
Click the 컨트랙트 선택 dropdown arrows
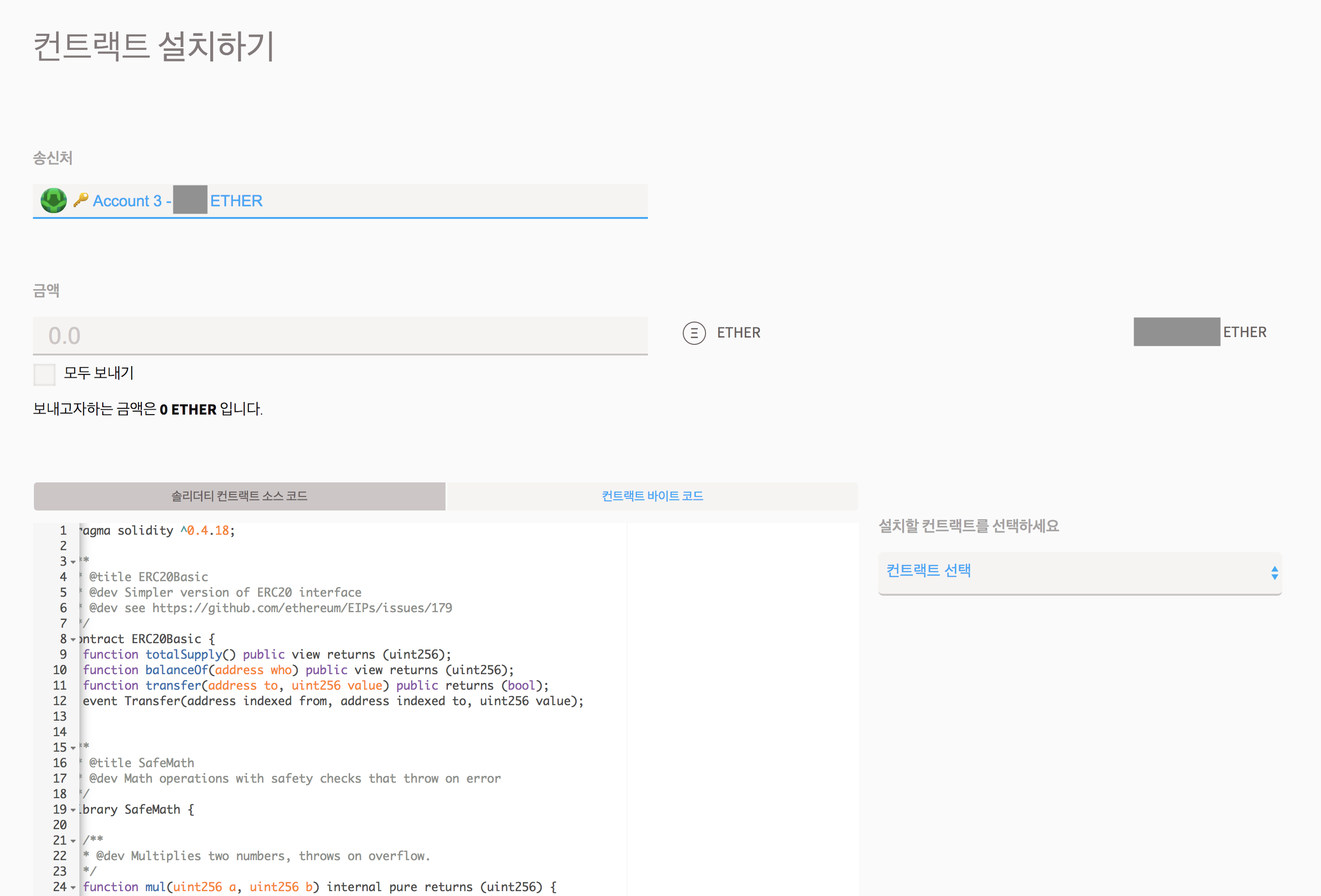pyautogui.click(x=1275, y=572)
